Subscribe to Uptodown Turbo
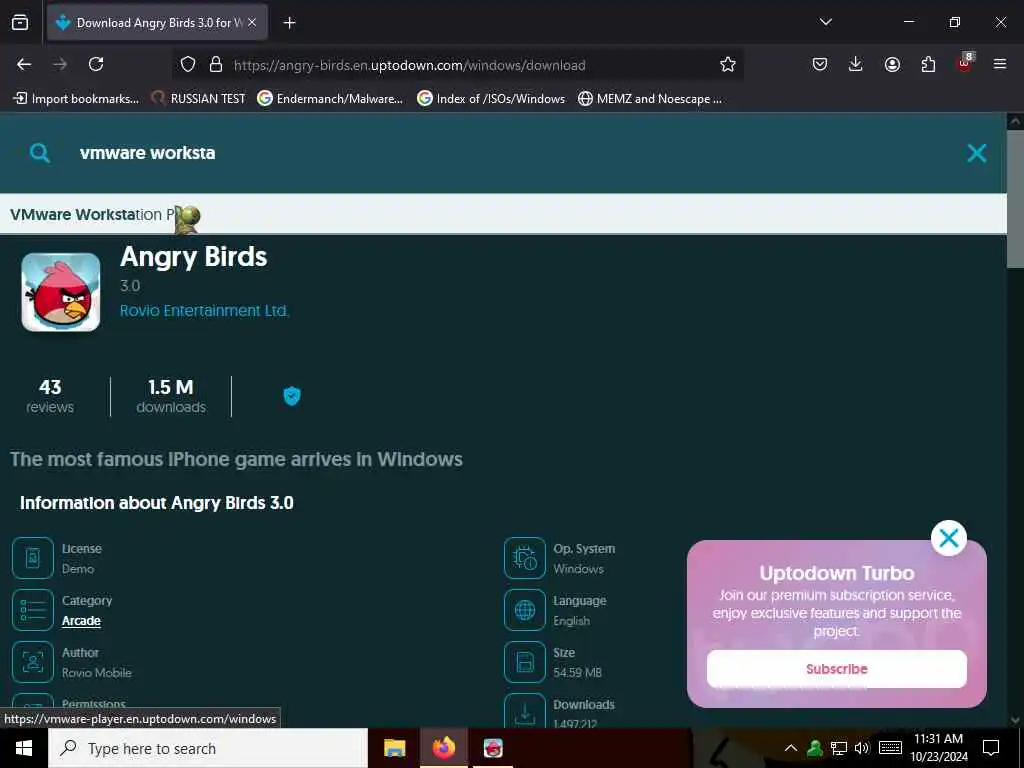 [x=837, y=669]
